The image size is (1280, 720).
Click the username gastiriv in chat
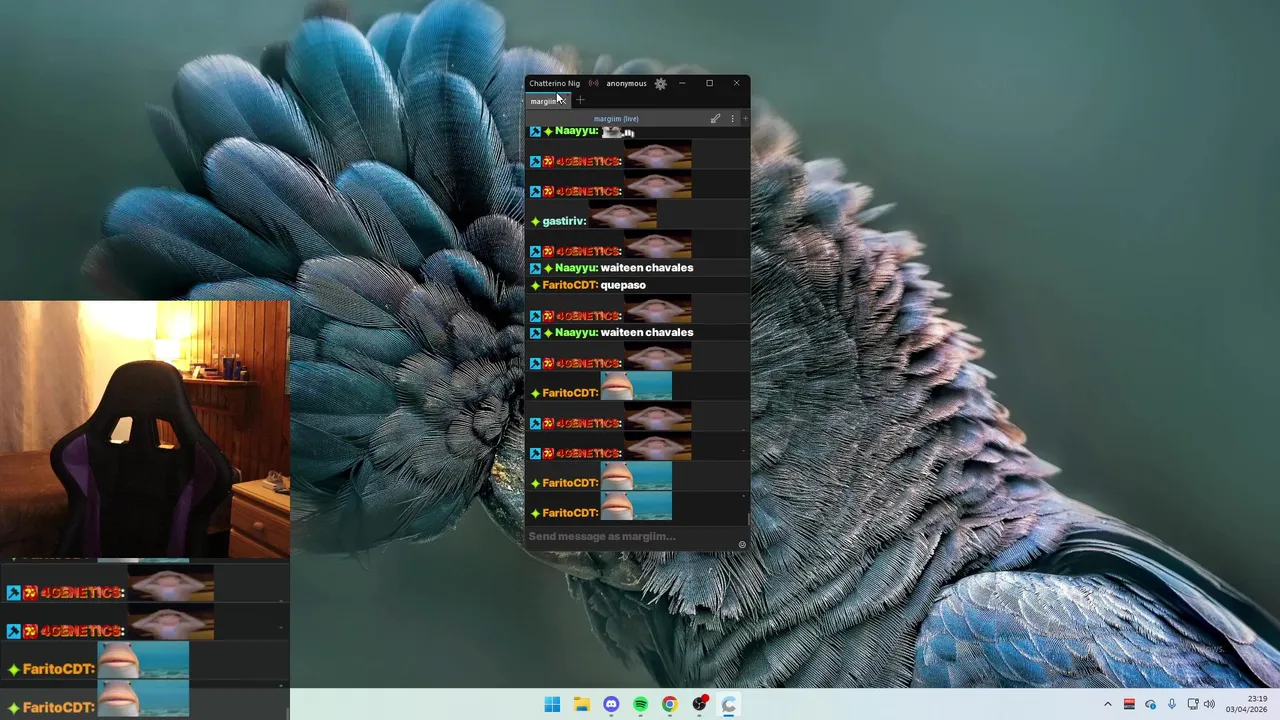(x=564, y=221)
